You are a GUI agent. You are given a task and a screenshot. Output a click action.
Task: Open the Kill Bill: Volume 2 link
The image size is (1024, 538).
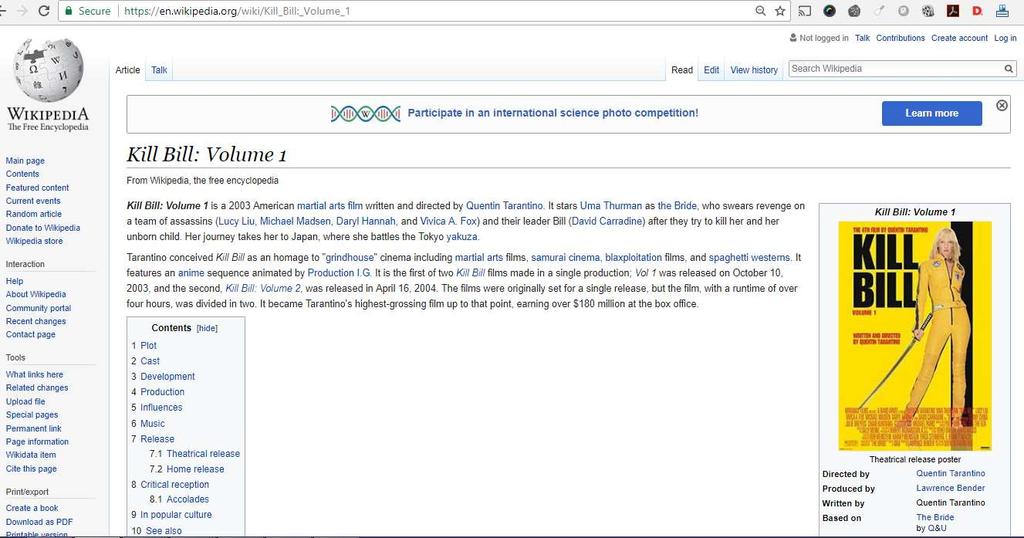point(263,288)
